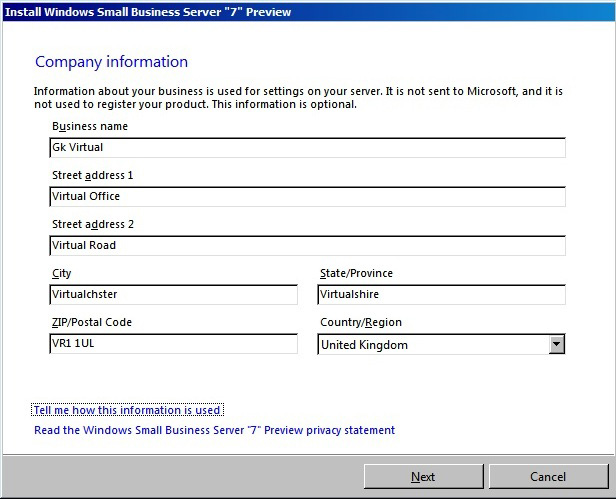This screenshot has width=616, height=499.
Task: Click the City field containing Virtualchster
Action: pyautogui.click(x=173, y=295)
